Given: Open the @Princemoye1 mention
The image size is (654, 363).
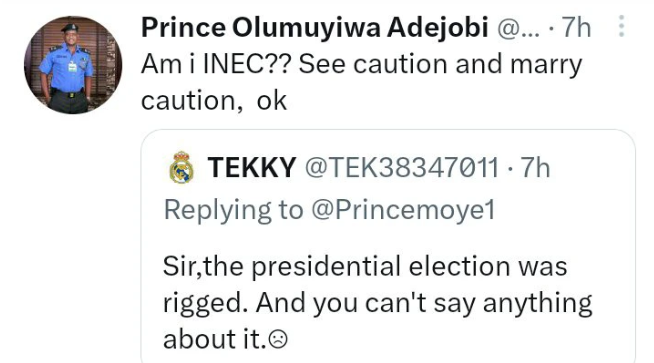Looking at the screenshot, I should 403,209.
